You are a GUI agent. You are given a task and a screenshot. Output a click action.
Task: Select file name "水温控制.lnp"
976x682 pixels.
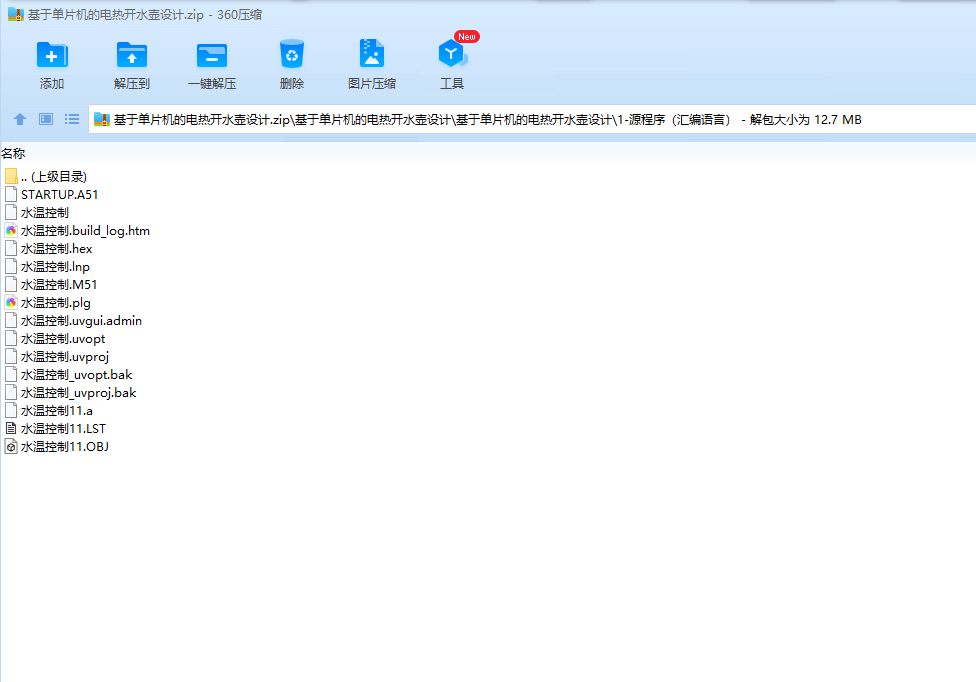pos(55,266)
